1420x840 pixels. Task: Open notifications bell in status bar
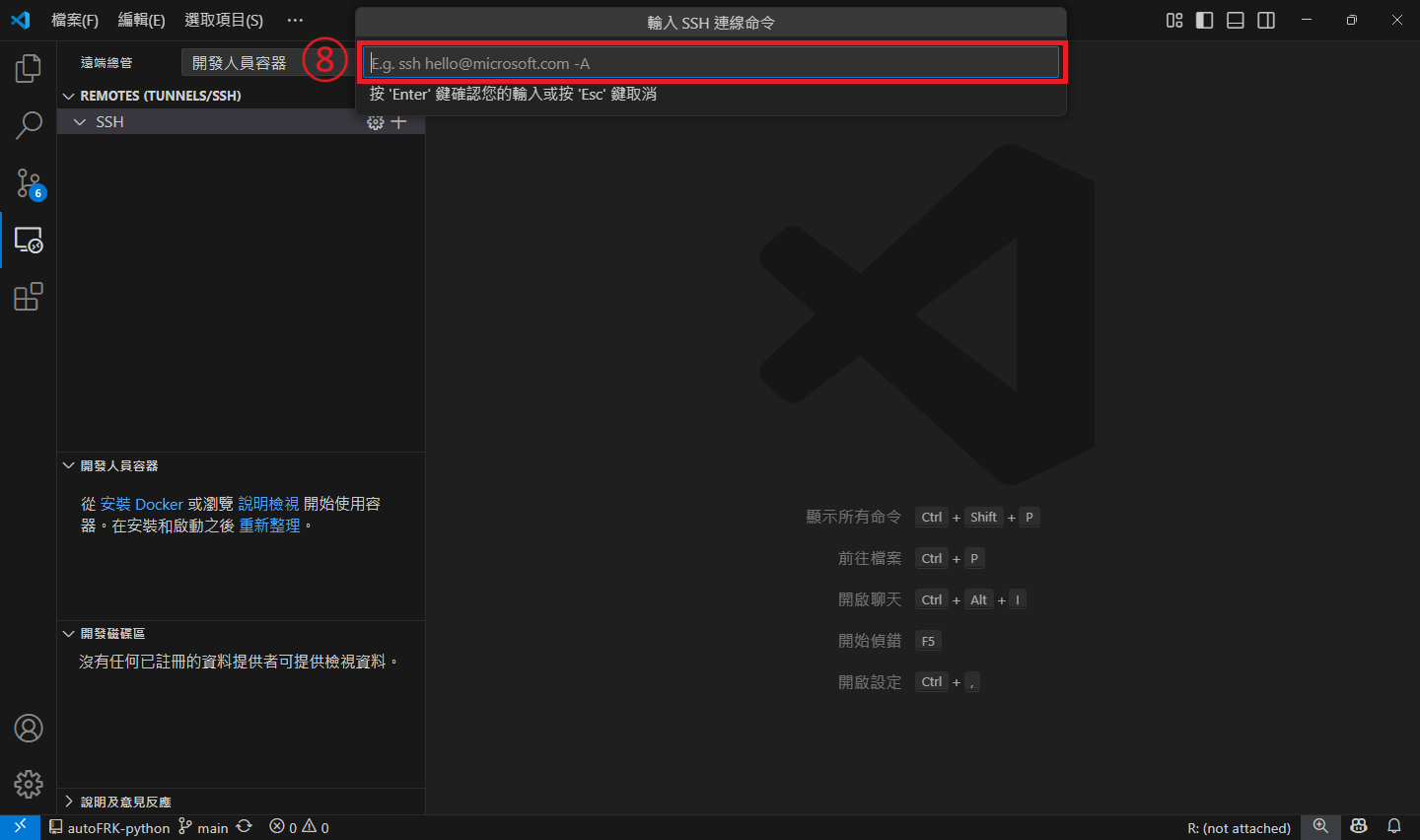coord(1394,827)
